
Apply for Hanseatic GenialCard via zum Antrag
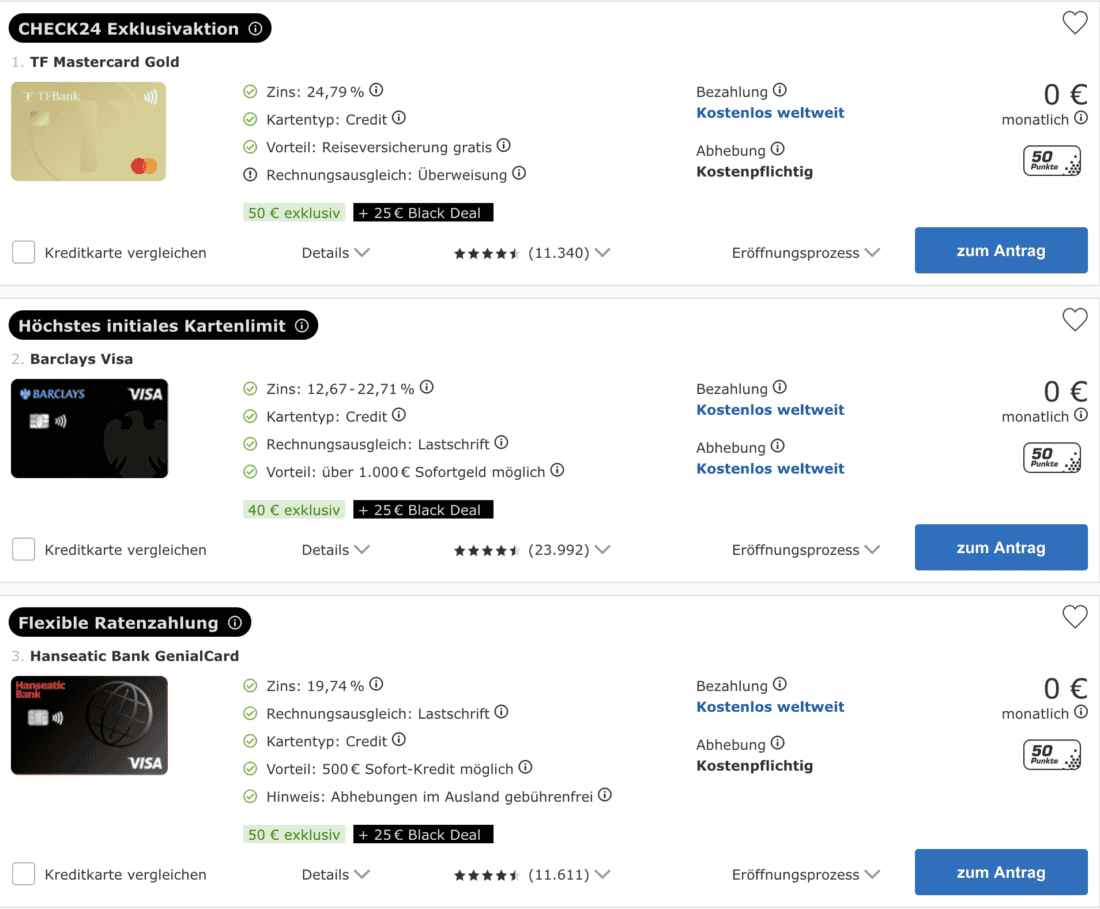(x=1000, y=873)
